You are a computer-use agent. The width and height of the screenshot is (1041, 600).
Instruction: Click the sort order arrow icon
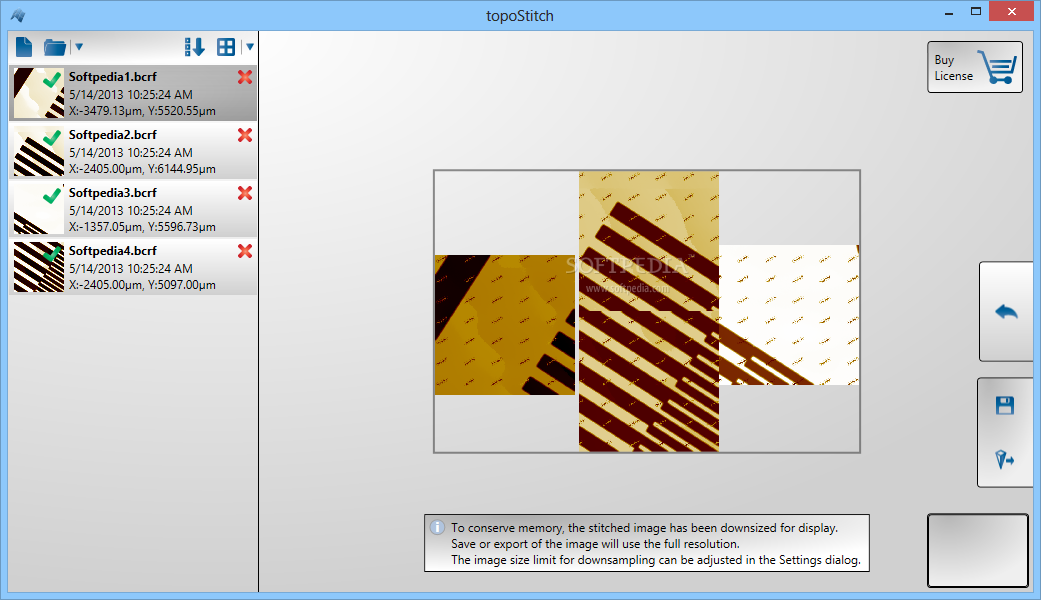coord(195,46)
